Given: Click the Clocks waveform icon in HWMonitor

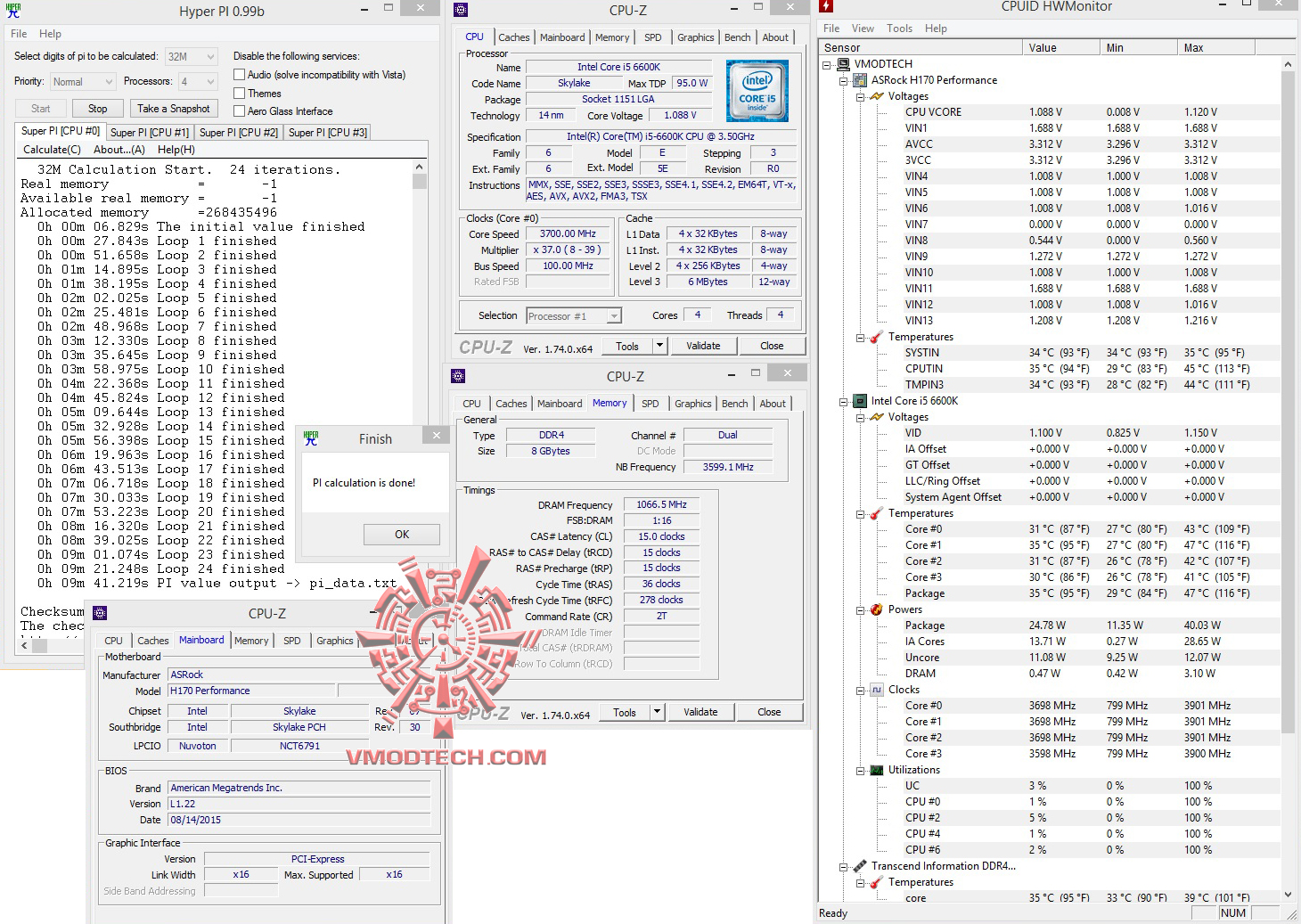Looking at the screenshot, I should click(x=877, y=690).
